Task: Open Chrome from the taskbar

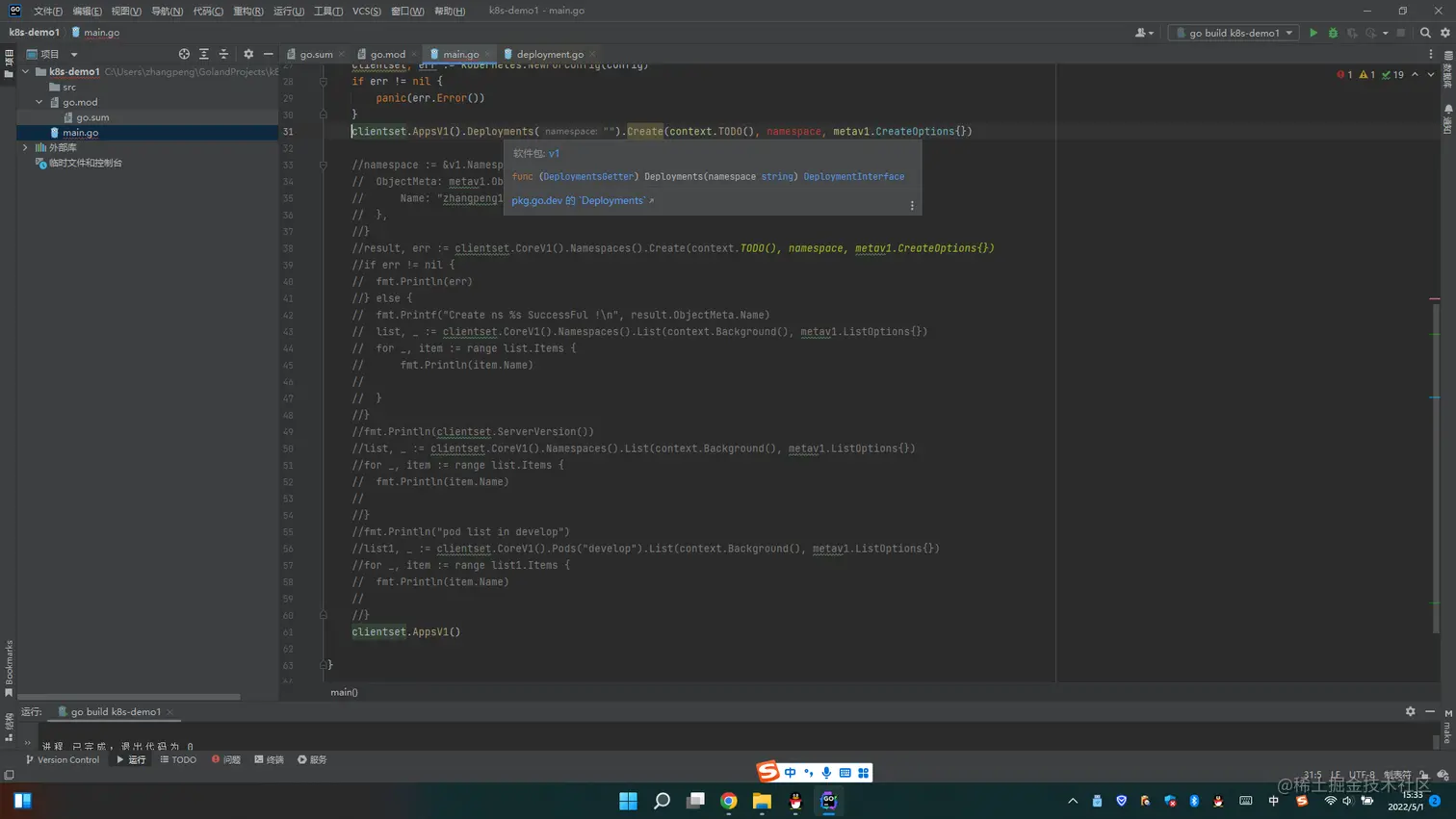Action: pyautogui.click(x=729, y=801)
